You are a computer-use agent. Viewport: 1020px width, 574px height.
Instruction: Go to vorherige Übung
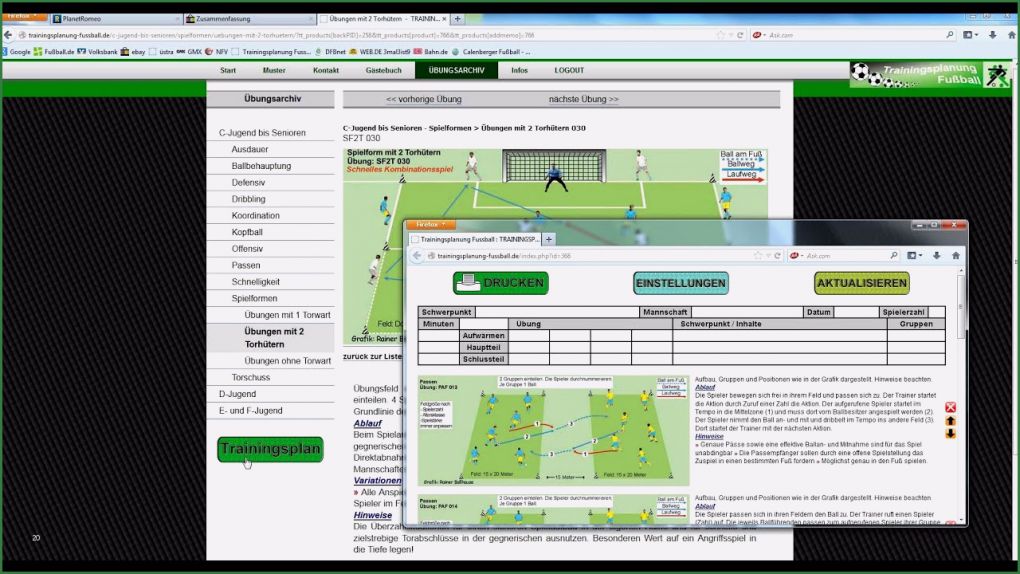click(423, 100)
